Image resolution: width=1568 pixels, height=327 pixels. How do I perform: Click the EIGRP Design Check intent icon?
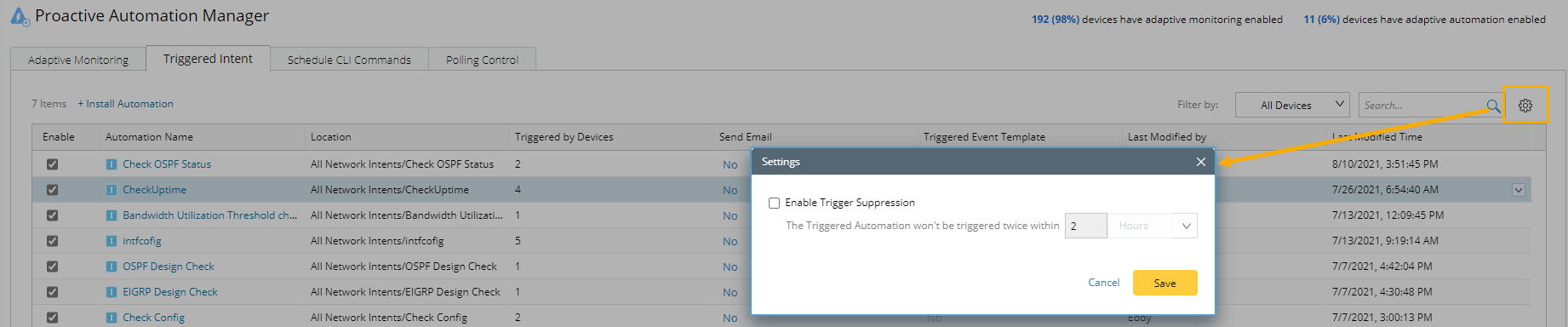[x=112, y=292]
